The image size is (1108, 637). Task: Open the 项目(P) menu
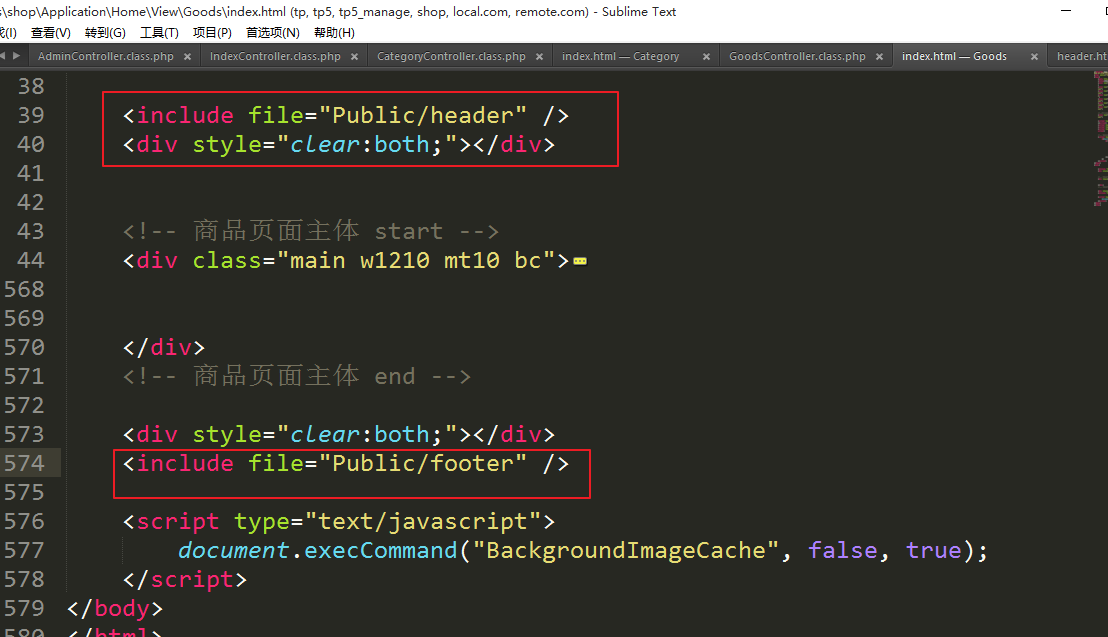pyautogui.click(x=212, y=33)
